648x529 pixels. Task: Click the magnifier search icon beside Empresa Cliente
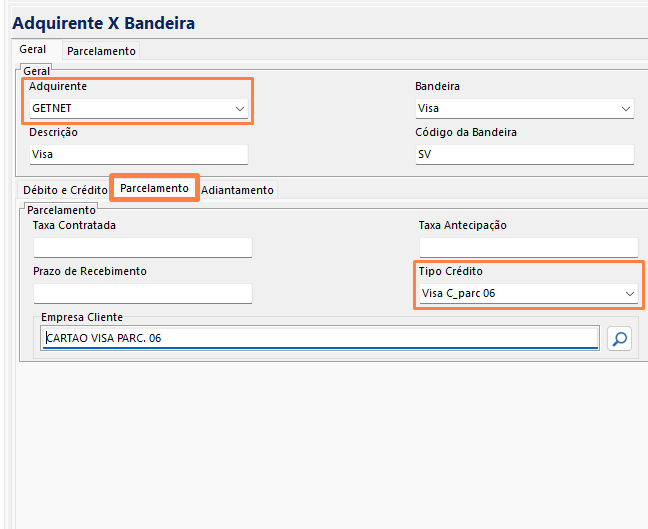620,339
